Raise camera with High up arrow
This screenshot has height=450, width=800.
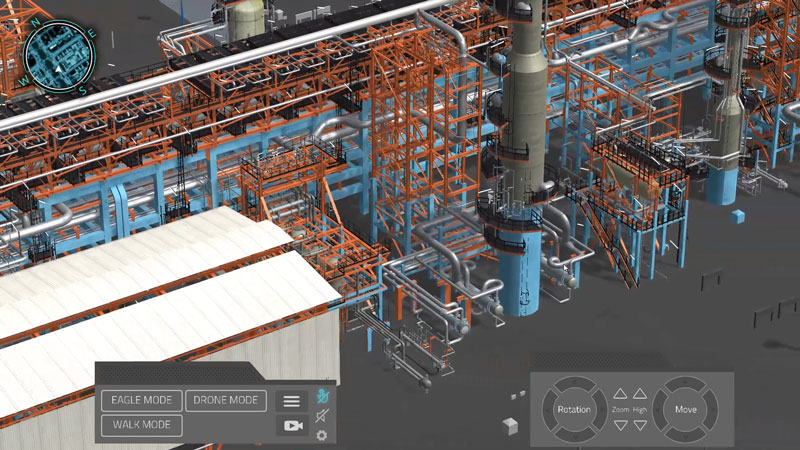[640, 393]
